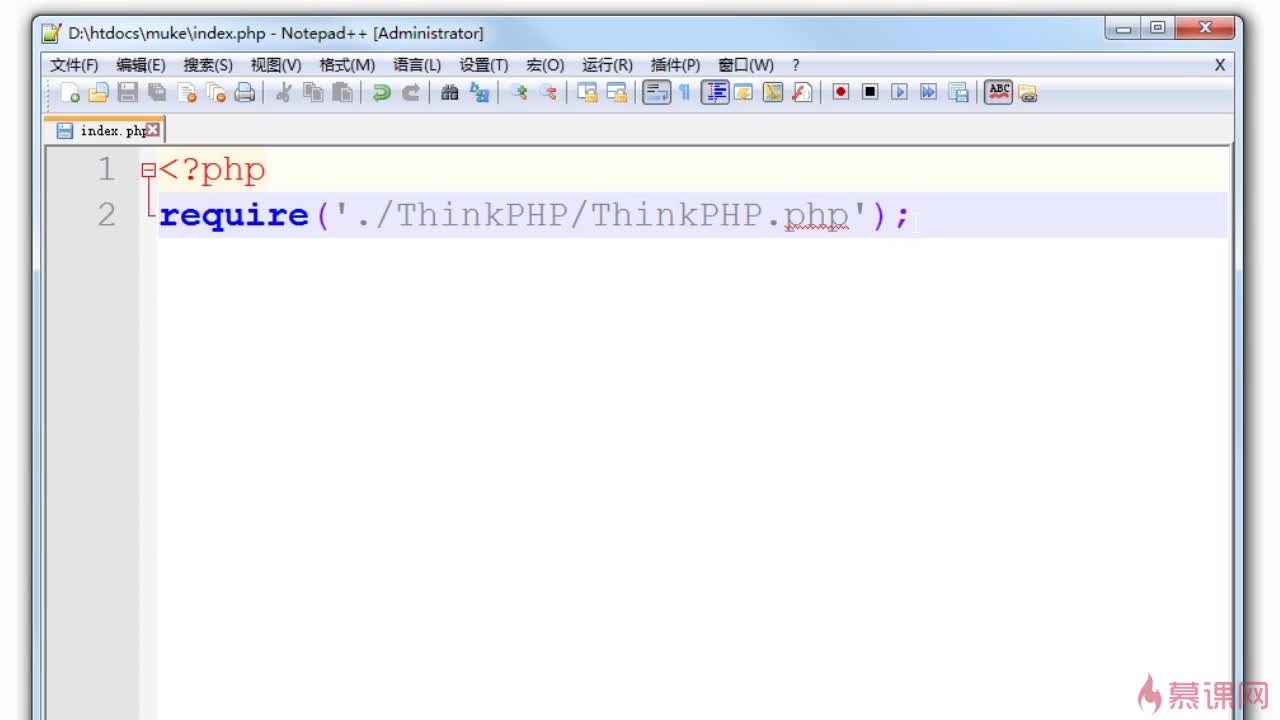Open Find using the binoculars icon

tap(450, 93)
